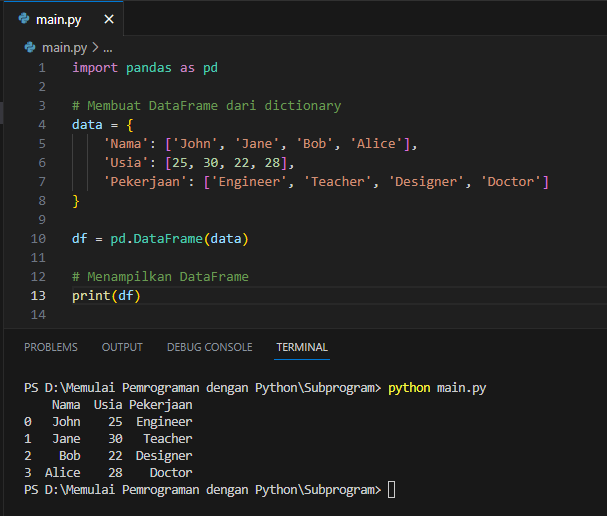
Task: Show the DEBUG CONSOLE panel
Action: (209, 347)
